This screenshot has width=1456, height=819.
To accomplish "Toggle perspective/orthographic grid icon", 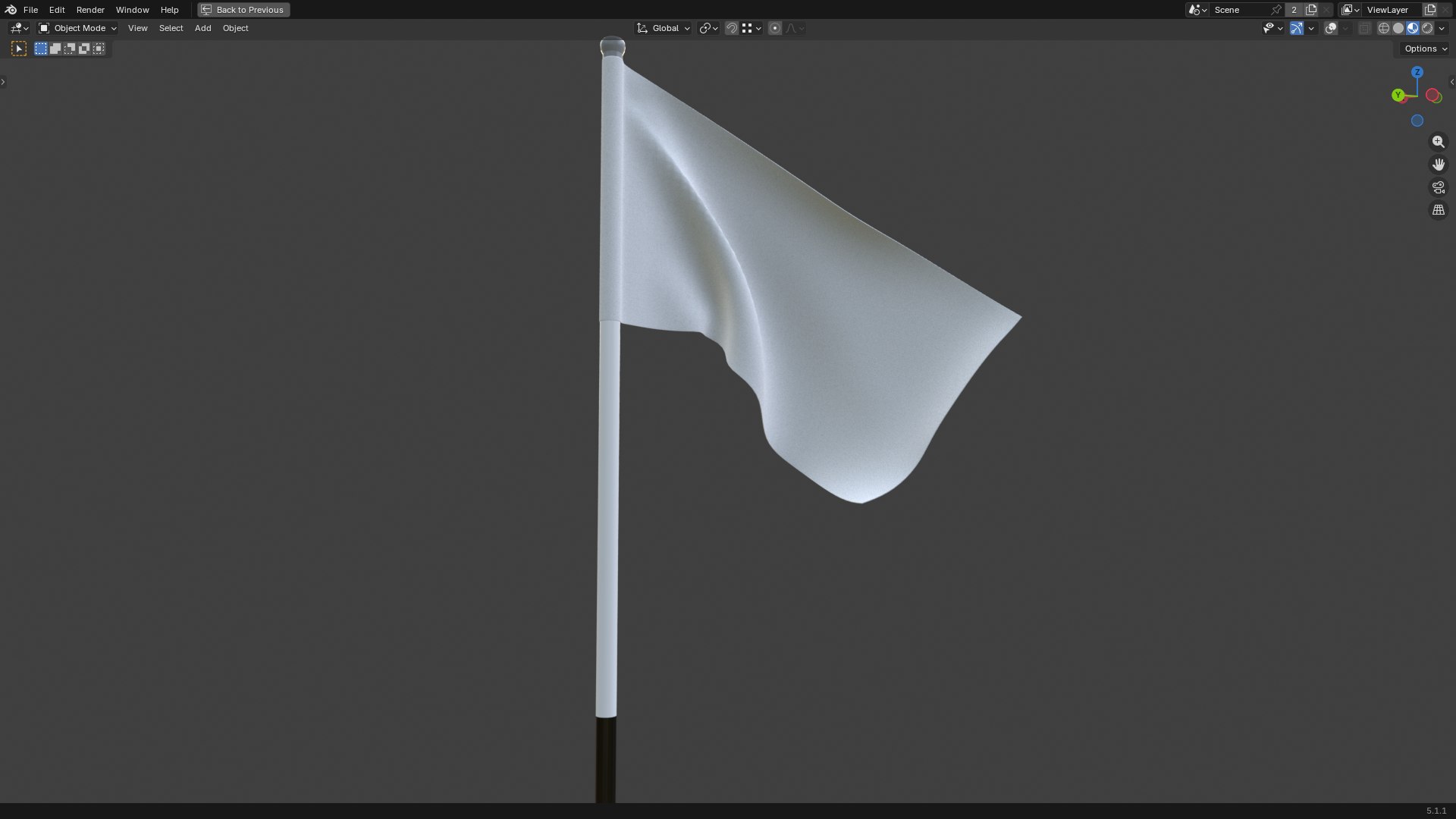I will 1439,210.
